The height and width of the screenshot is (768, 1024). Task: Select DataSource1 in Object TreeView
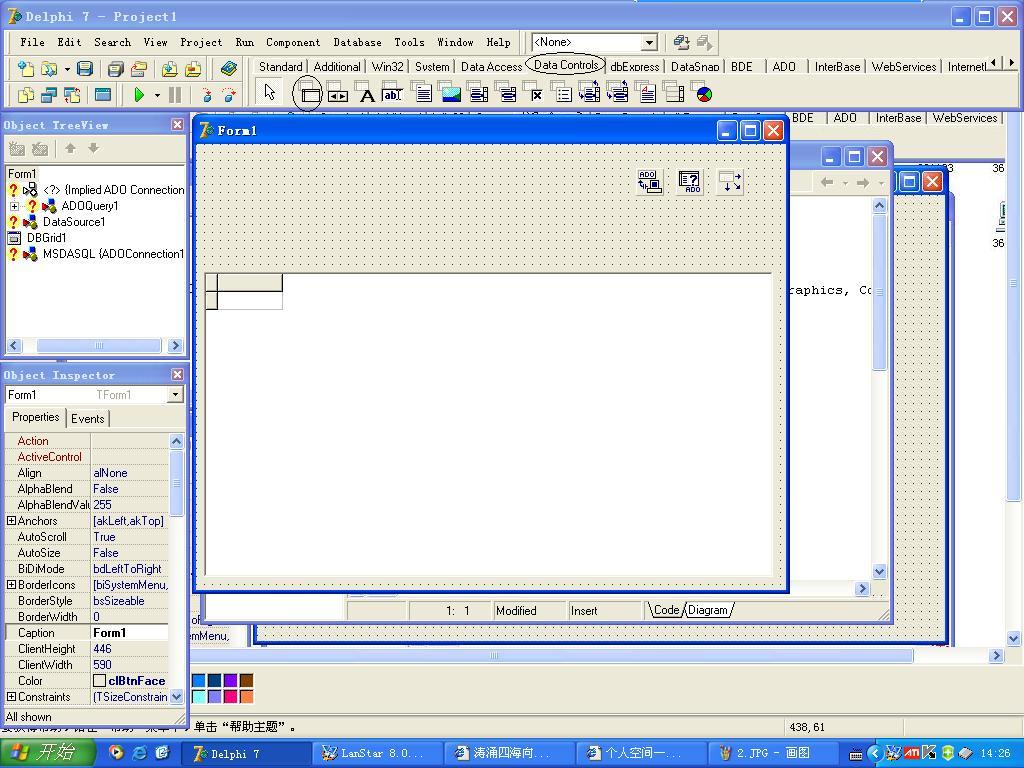pos(73,222)
